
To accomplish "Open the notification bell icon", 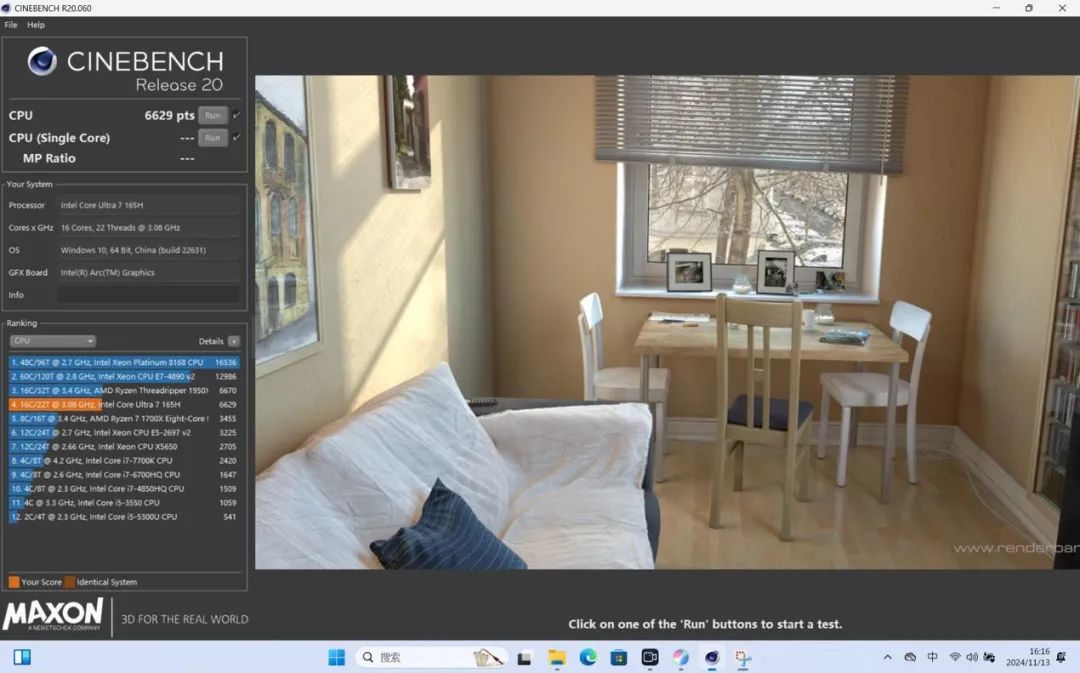I will pos(1061,657).
